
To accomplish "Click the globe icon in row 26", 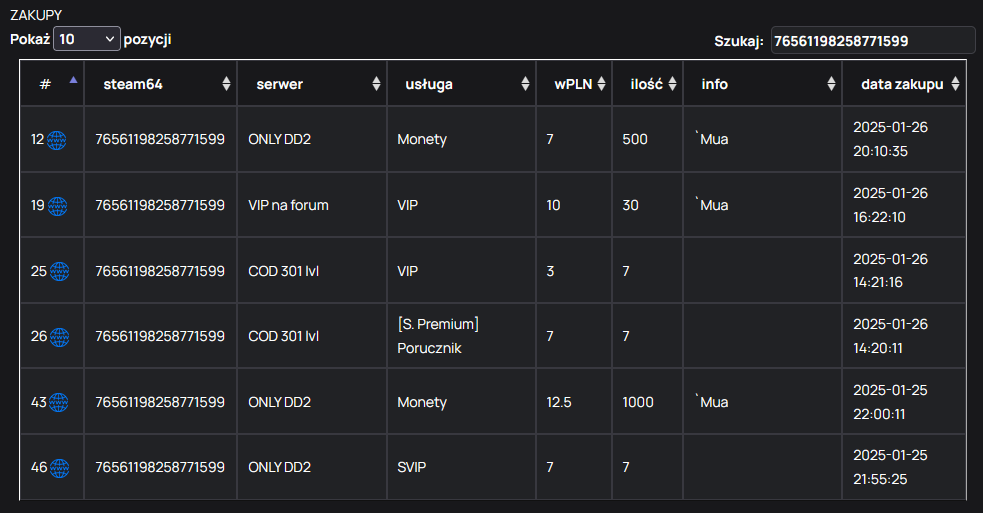I will pyautogui.click(x=60, y=337).
